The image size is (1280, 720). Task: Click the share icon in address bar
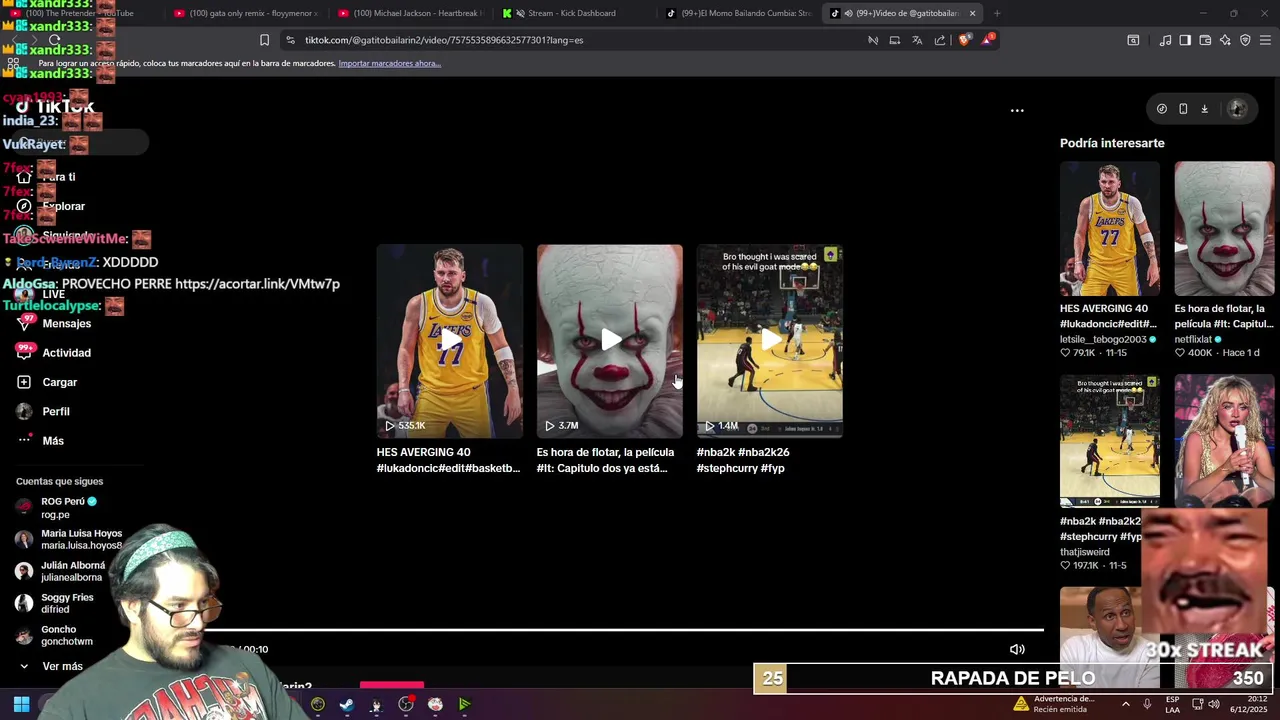click(940, 40)
